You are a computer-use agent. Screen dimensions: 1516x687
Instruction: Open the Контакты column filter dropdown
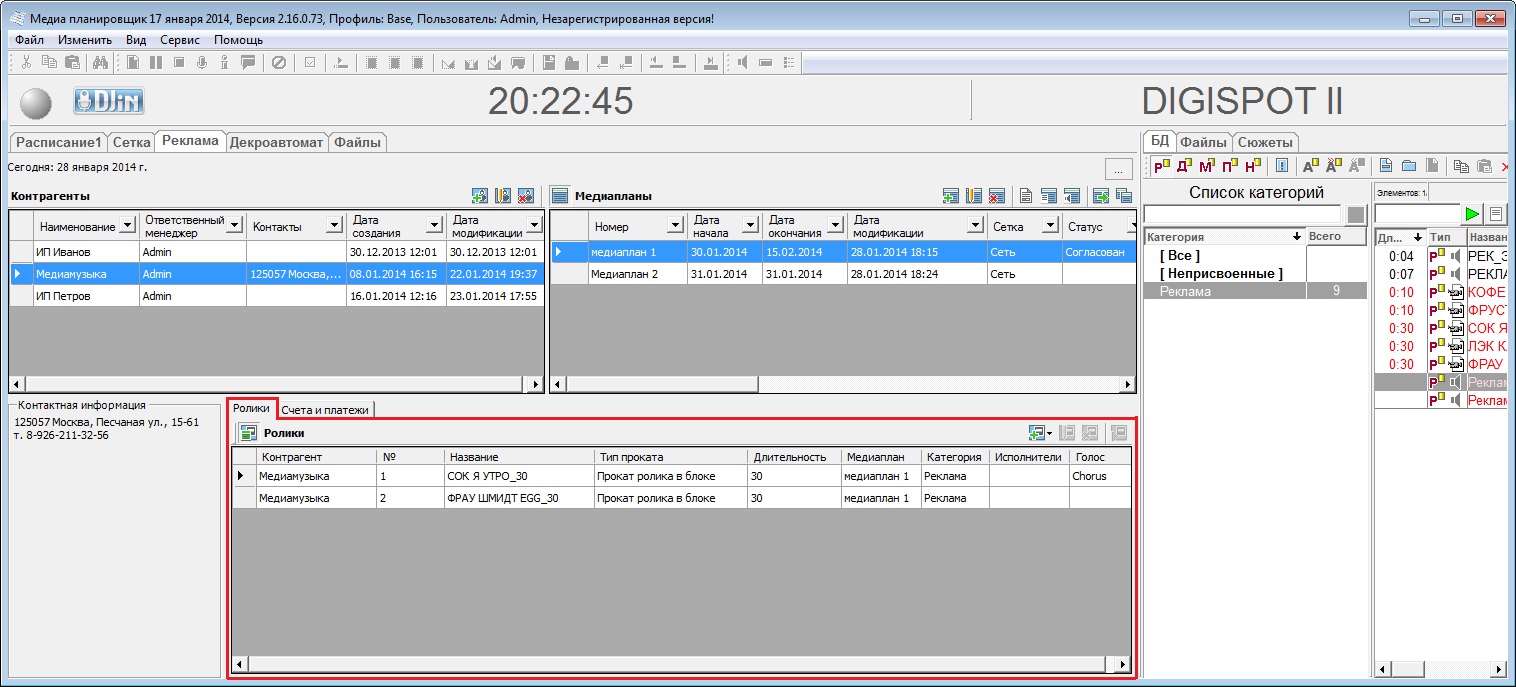point(335,226)
